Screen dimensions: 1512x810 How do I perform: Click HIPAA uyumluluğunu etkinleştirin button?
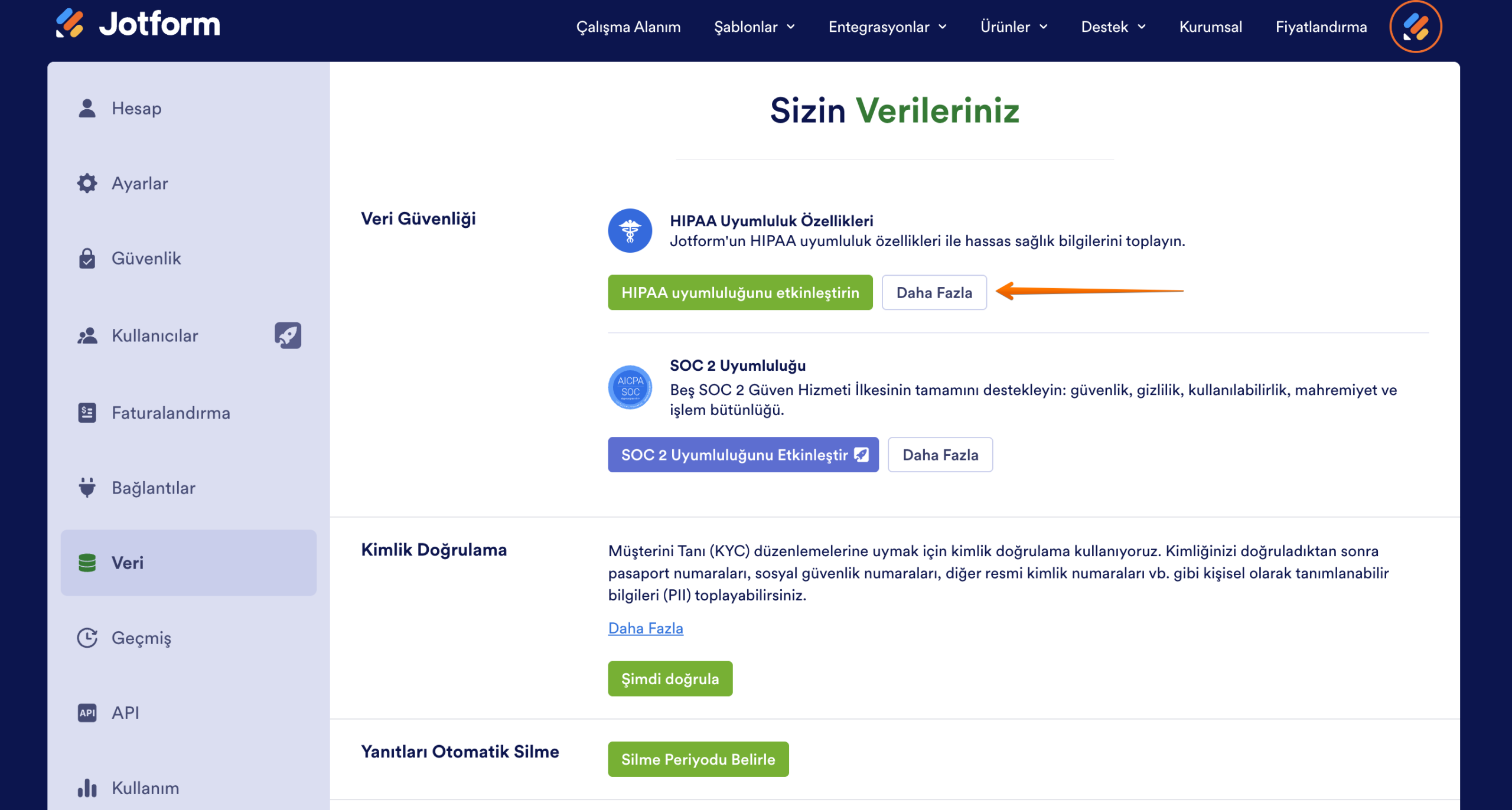tap(740, 292)
